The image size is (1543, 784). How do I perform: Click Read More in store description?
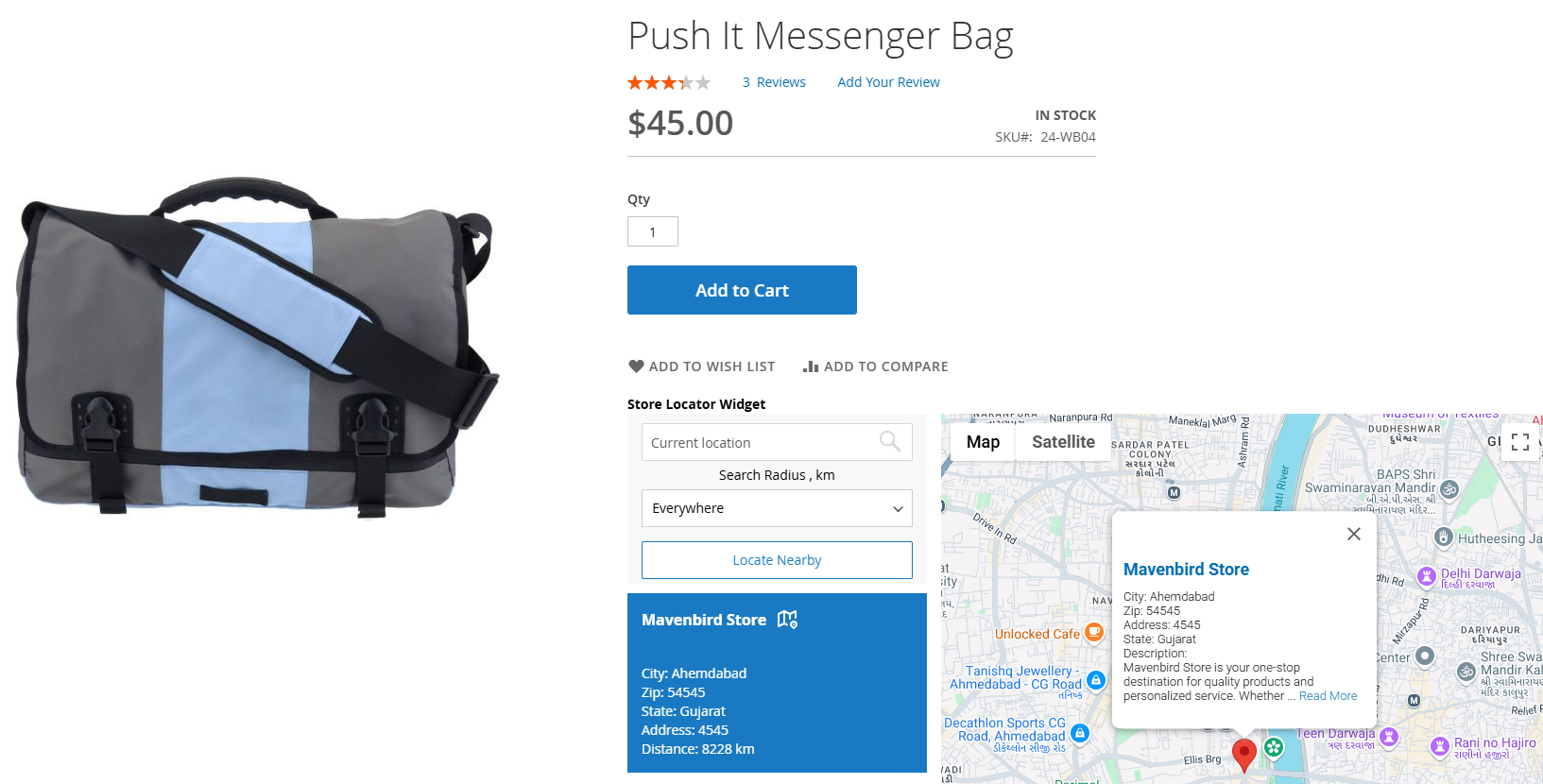point(1328,696)
